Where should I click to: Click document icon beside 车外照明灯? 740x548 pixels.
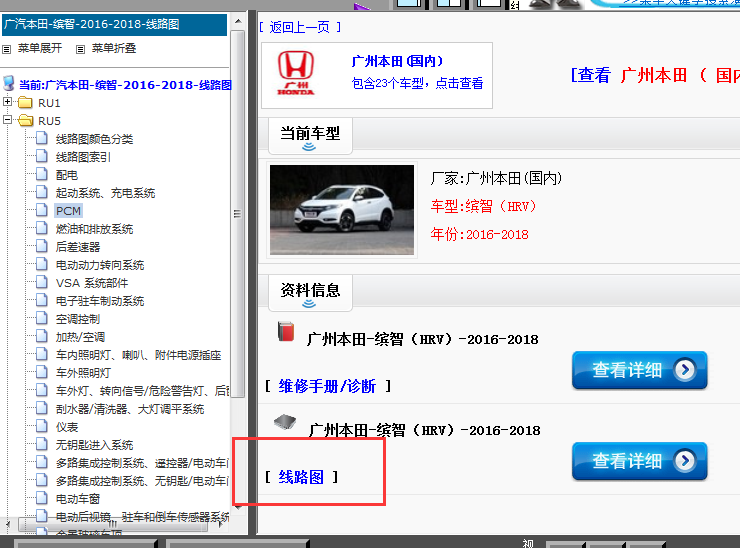[42, 372]
